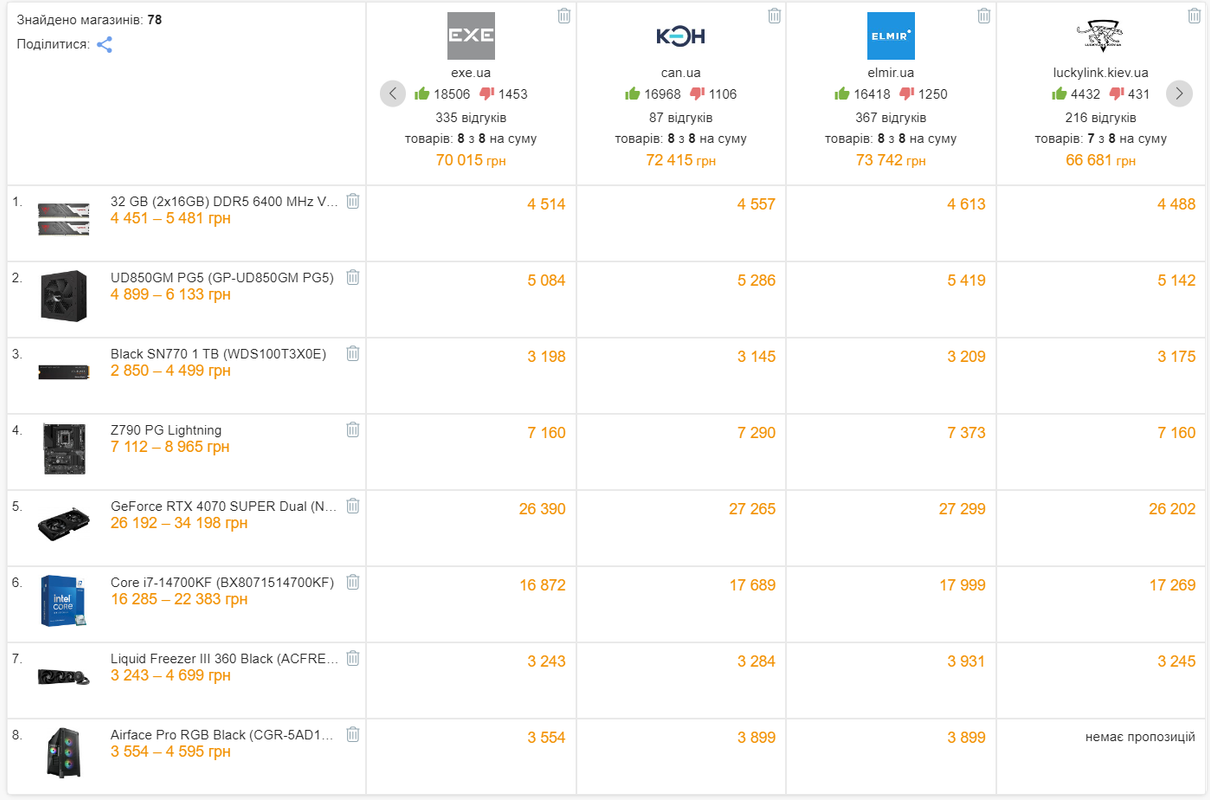Click the Airface Pro RGB case thumbnail
1210x800 pixels.
(x=64, y=753)
